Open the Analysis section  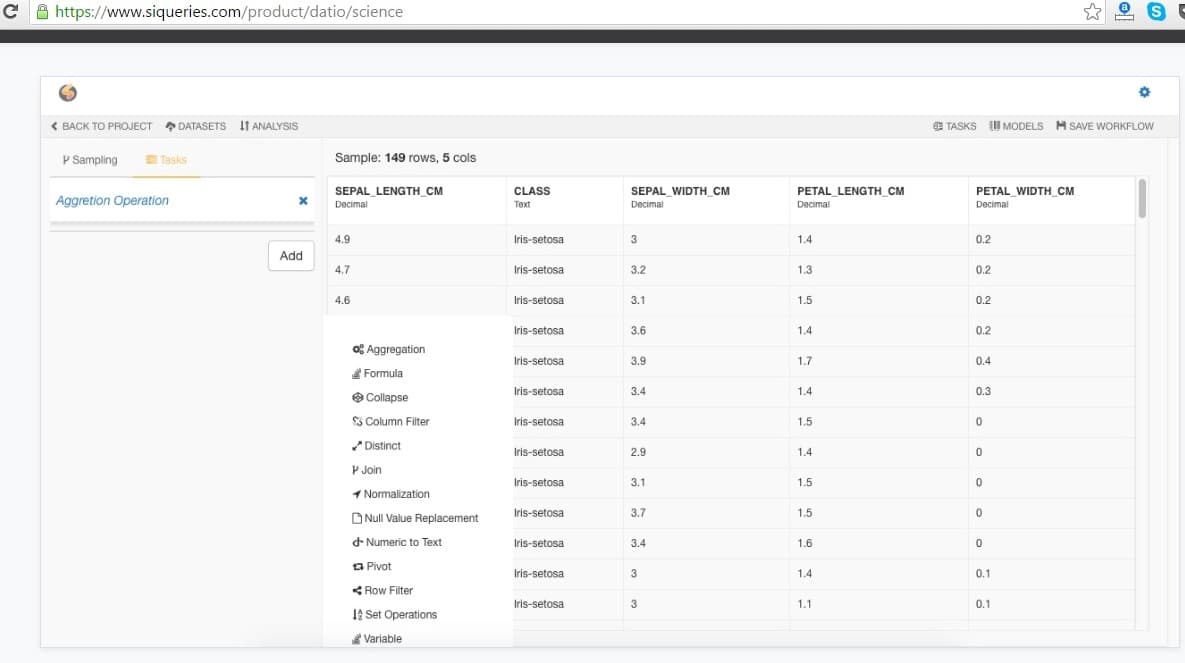[x=269, y=126]
